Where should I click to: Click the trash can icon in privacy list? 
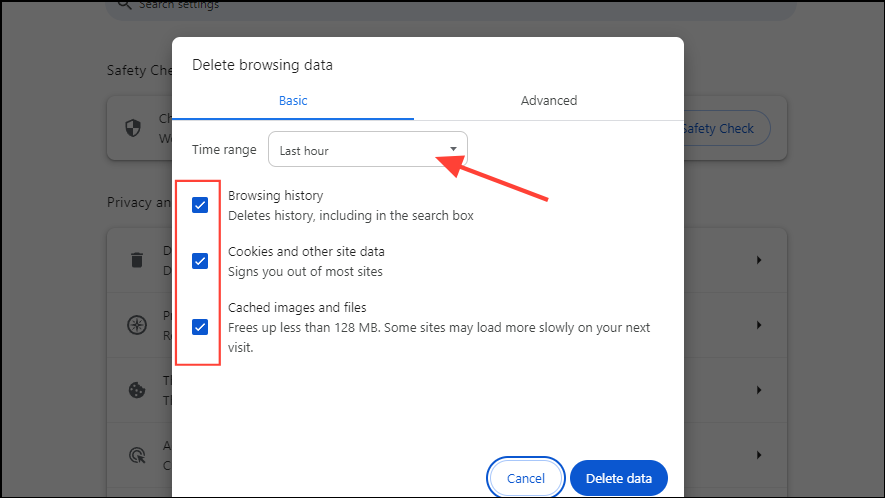point(137,260)
